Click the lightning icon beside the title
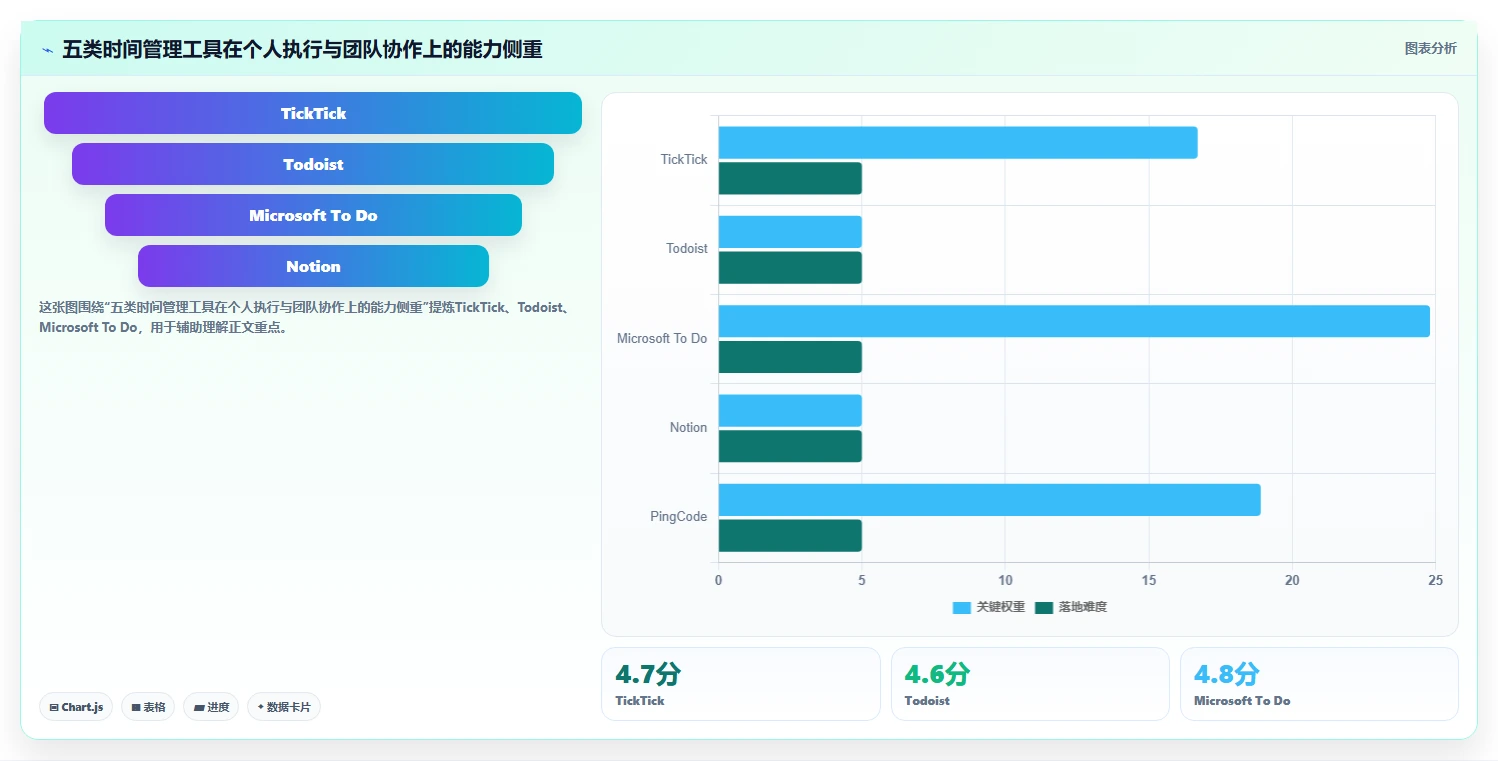The image size is (1498, 761). [47, 50]
